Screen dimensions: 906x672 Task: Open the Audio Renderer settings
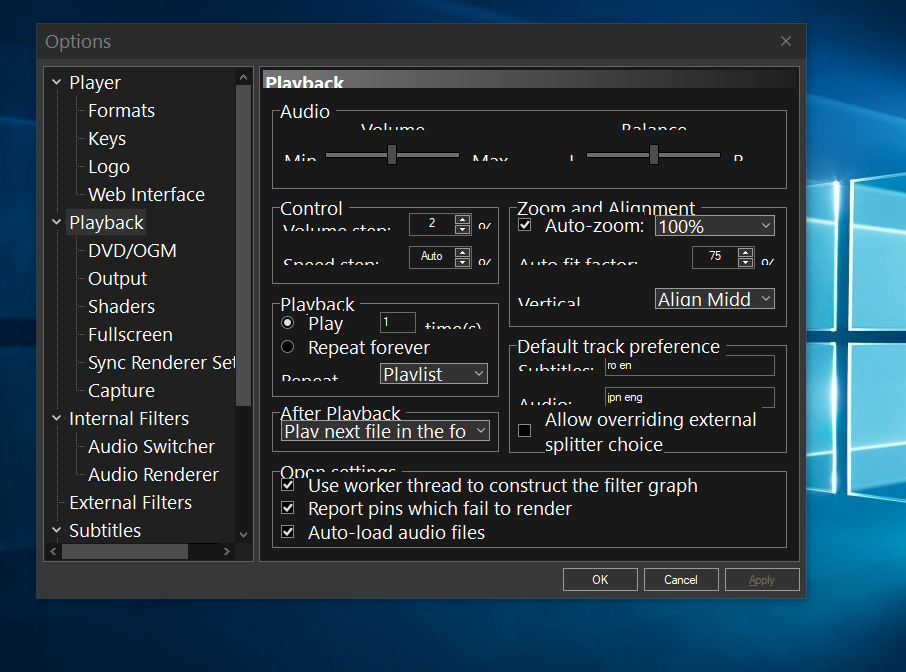152,474
